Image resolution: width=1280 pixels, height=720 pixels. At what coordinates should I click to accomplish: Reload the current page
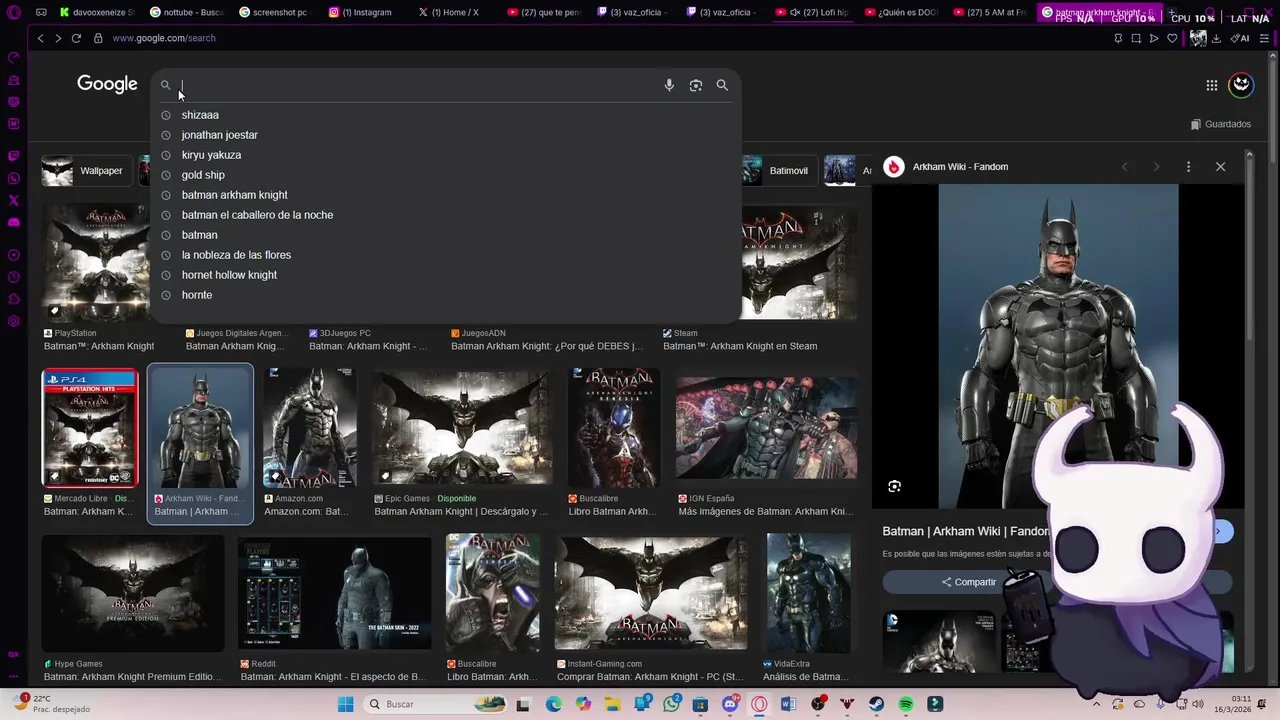click(x=76, y=38)
